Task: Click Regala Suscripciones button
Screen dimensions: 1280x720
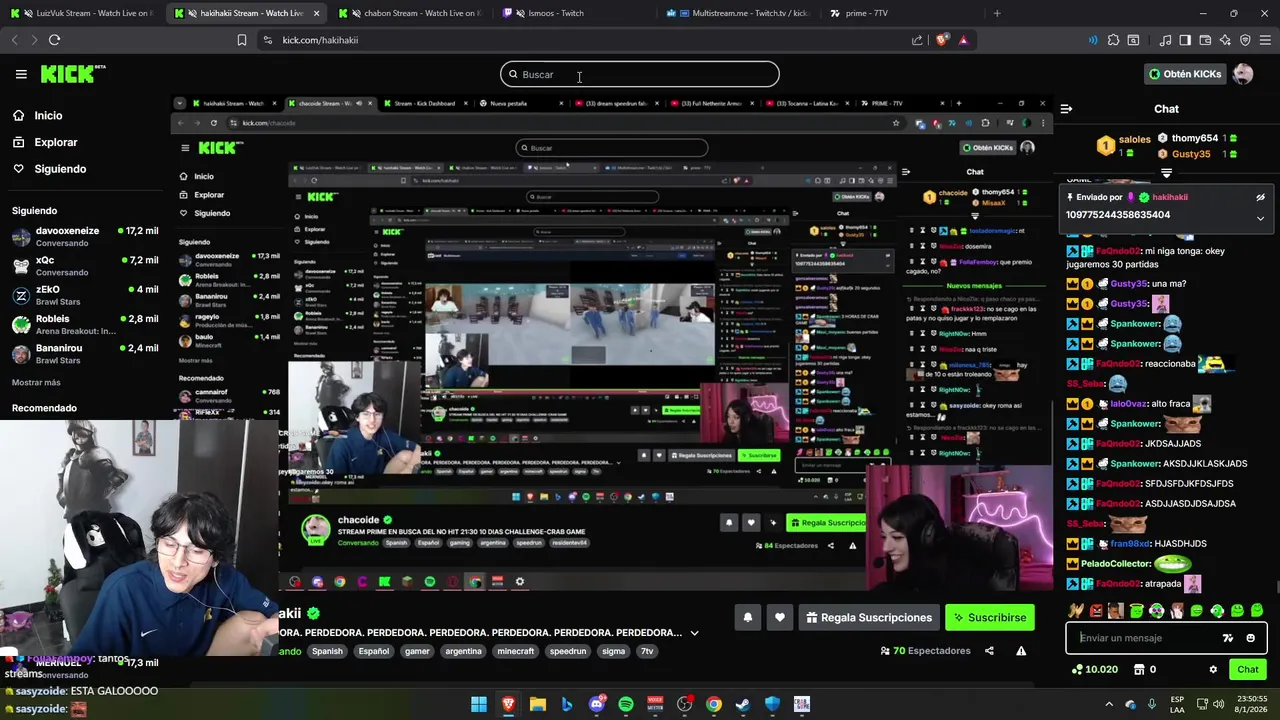Action: coord(868,618)
